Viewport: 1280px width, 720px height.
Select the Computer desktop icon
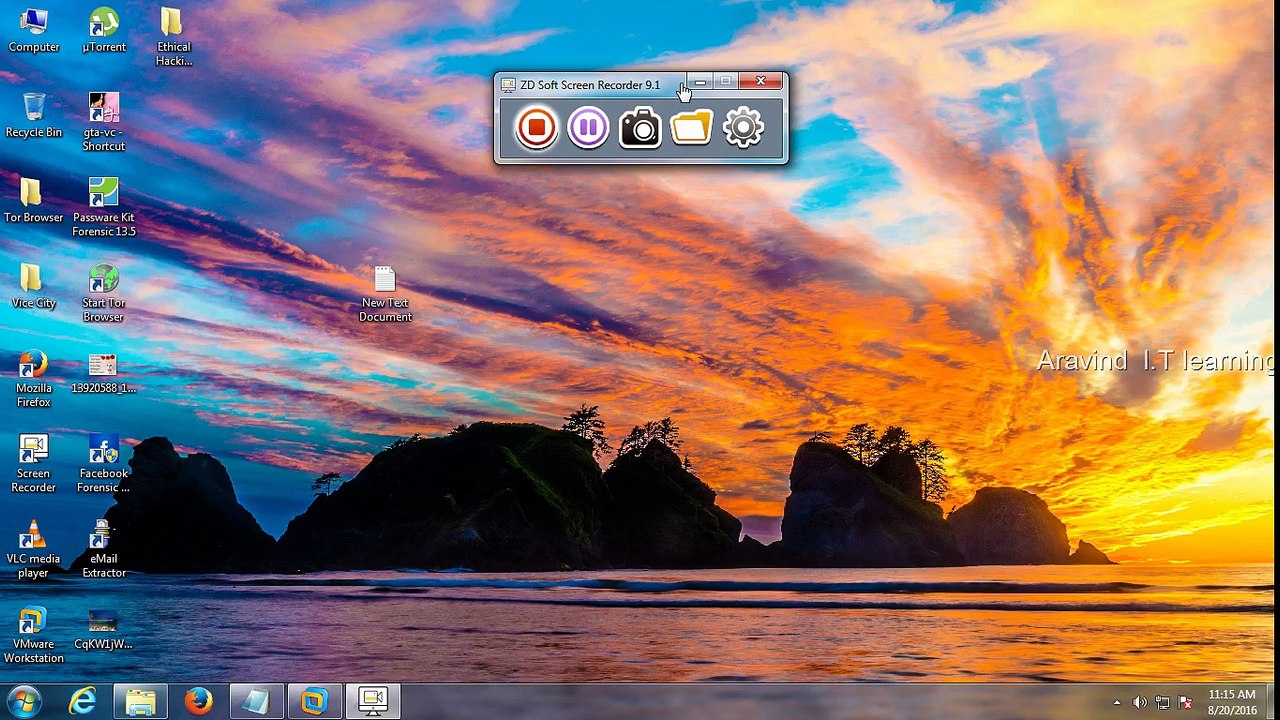click(x=34, y=30)
